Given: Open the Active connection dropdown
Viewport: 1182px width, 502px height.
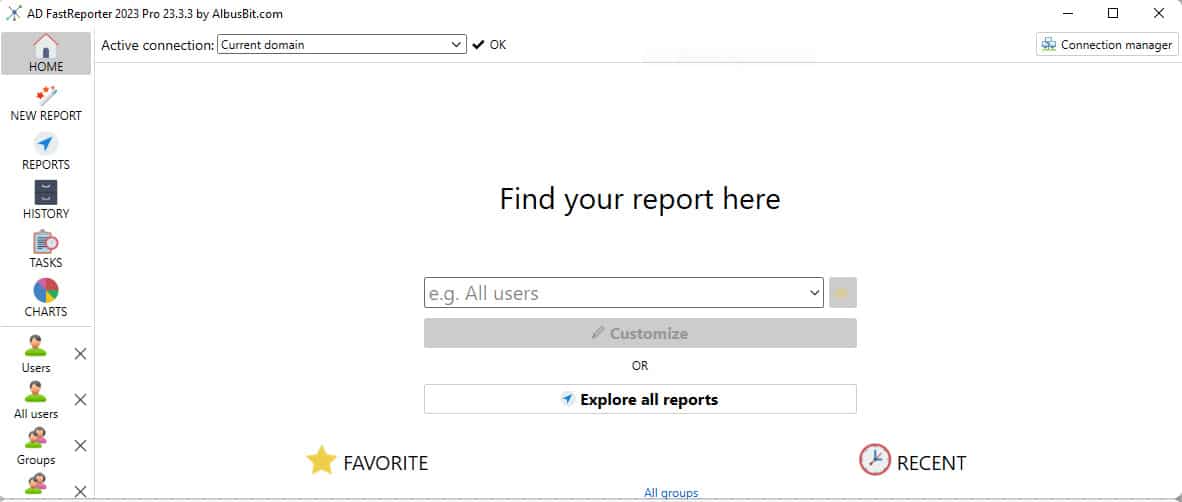Looking at the screenshot, I should 342,44.
